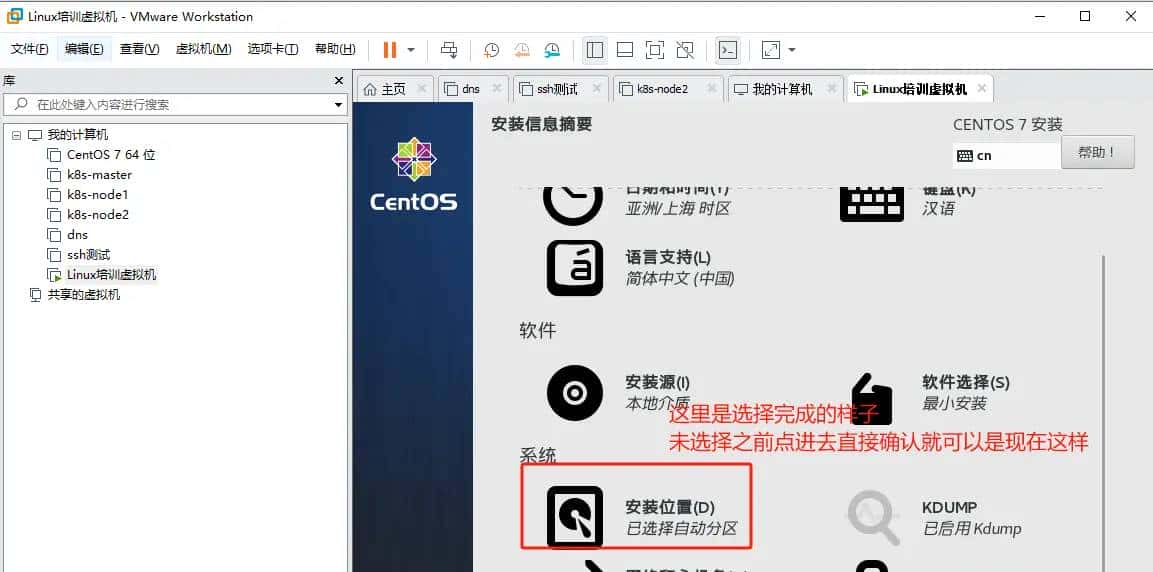The image size is (1153, 572).
Task: Click the installer vertical scrollbar
Action: (1103, 412)
